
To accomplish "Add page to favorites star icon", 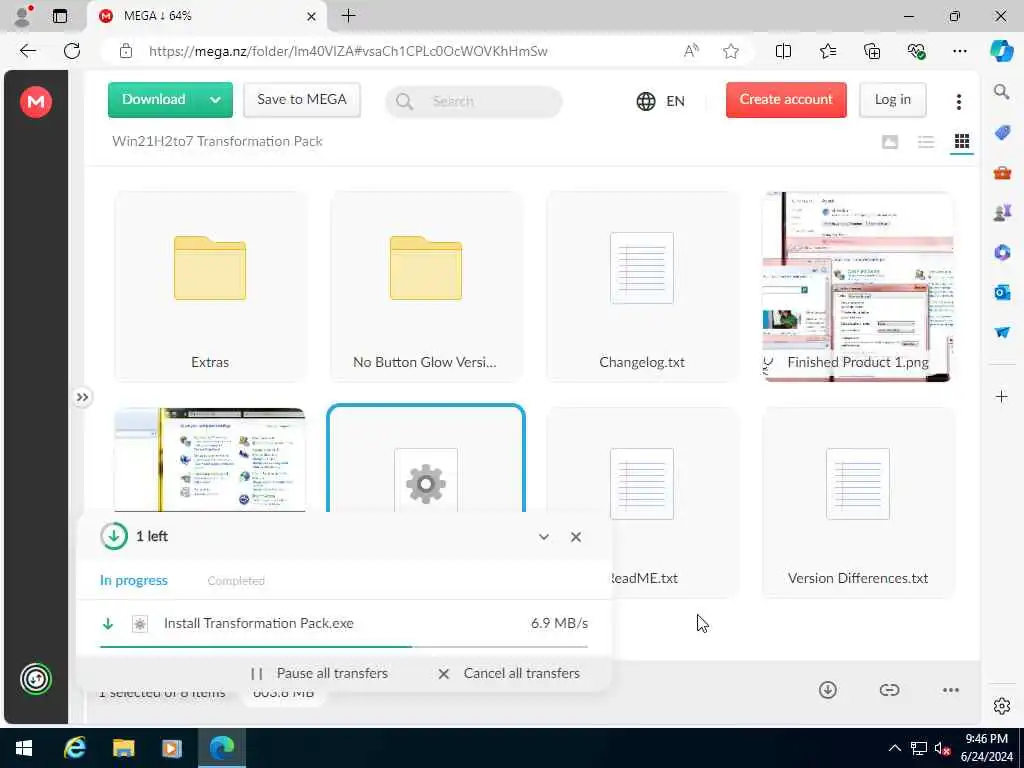I will [x=731, y=51].
